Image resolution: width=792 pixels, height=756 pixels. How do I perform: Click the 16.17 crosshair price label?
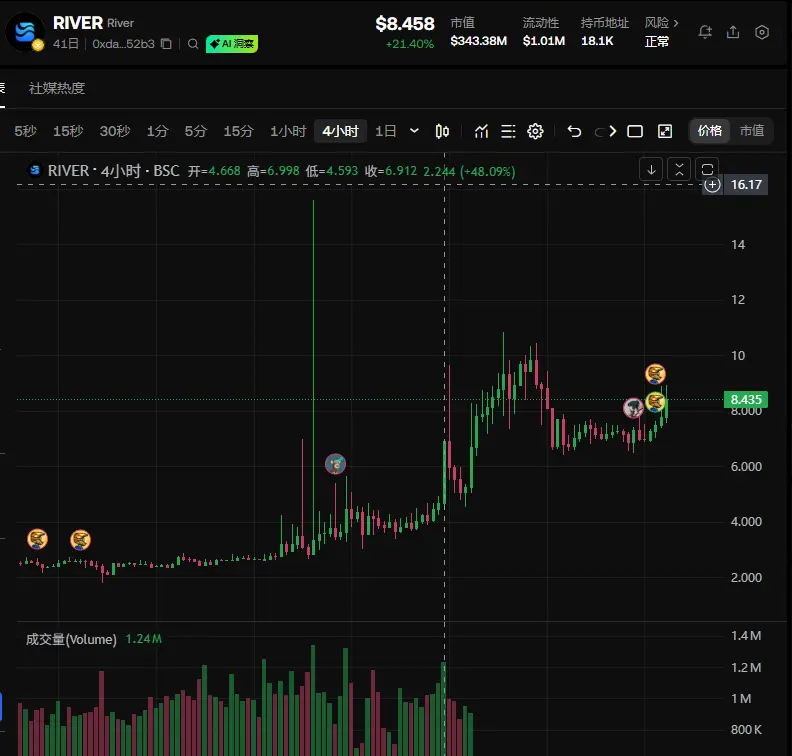[746, 185]
